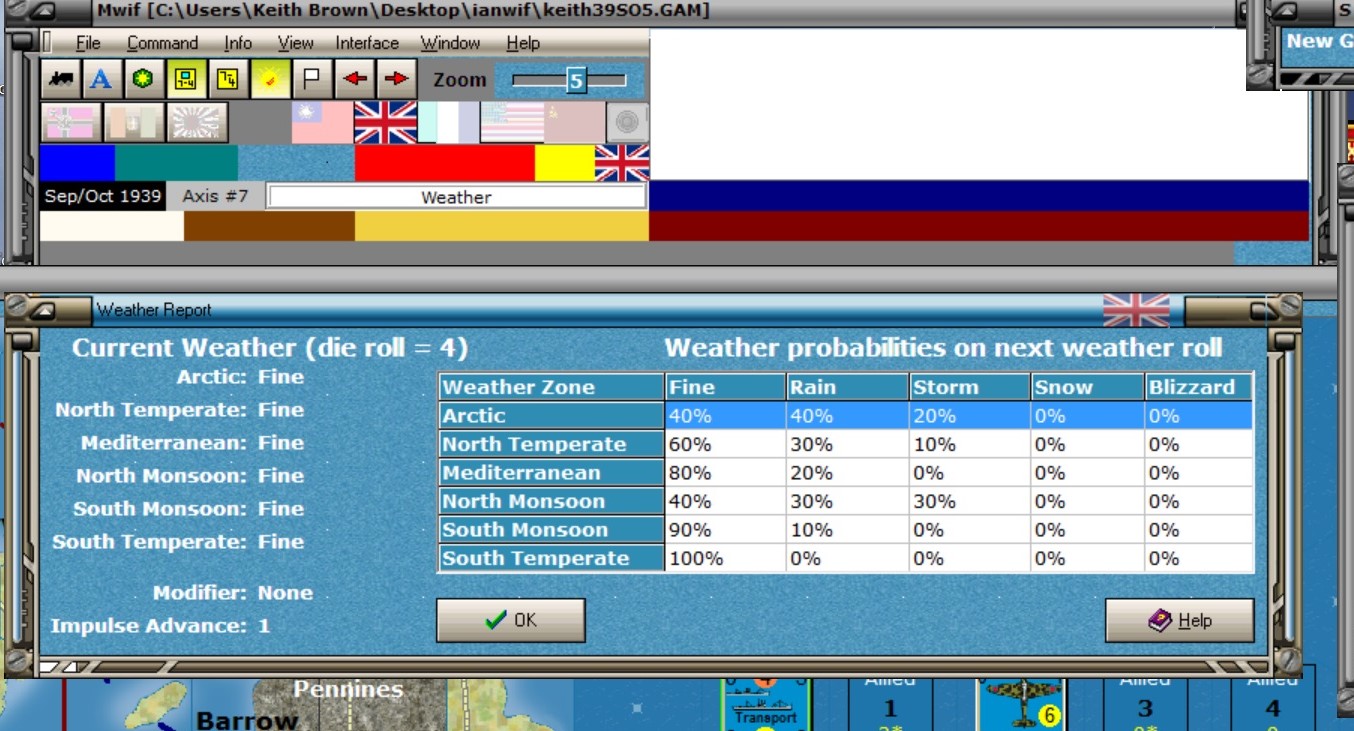1354x731 pixels.
Task: Click the red right arrow icon
Action: point(396,79)
